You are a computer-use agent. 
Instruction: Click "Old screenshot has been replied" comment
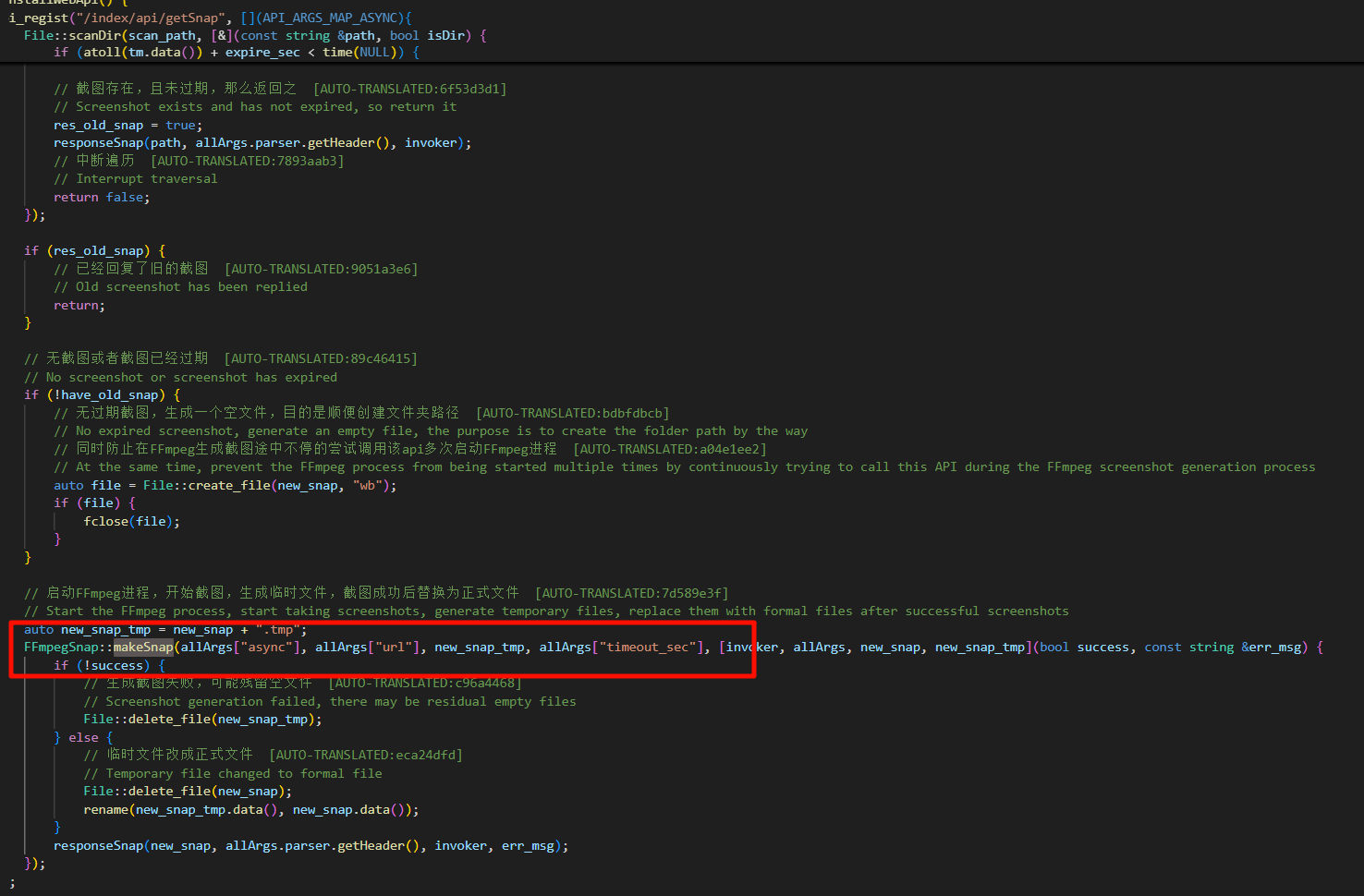(x=191, y=286)
